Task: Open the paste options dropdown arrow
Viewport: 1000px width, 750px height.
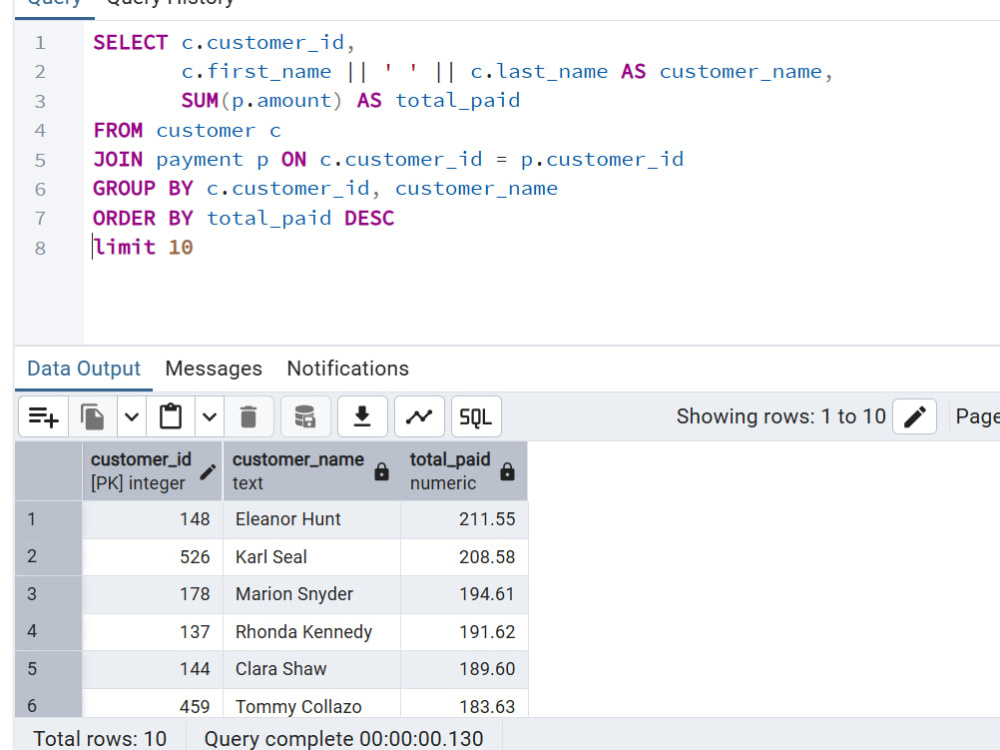Action: [x=210, y=417]
